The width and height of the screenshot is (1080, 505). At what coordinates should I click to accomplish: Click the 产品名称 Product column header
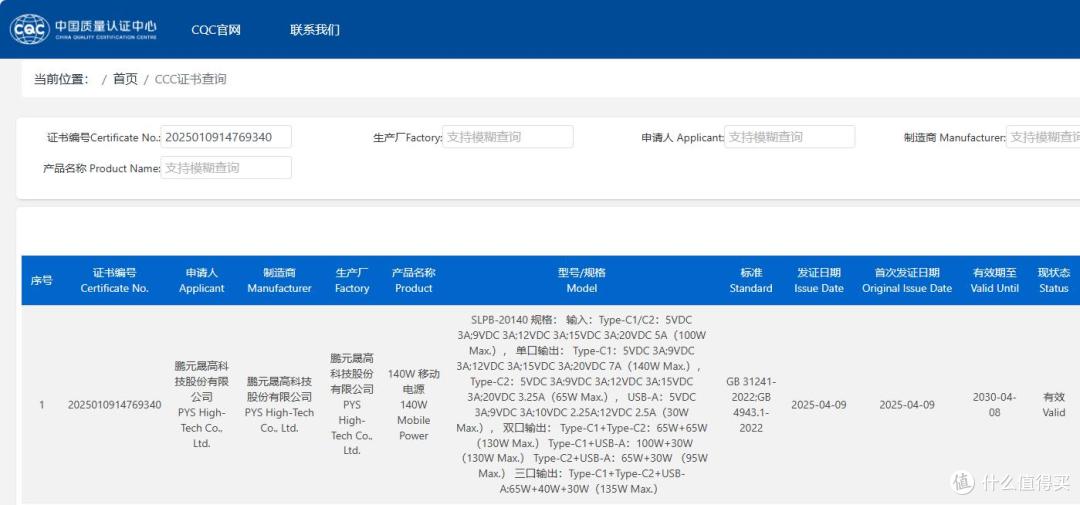point(413,280)
